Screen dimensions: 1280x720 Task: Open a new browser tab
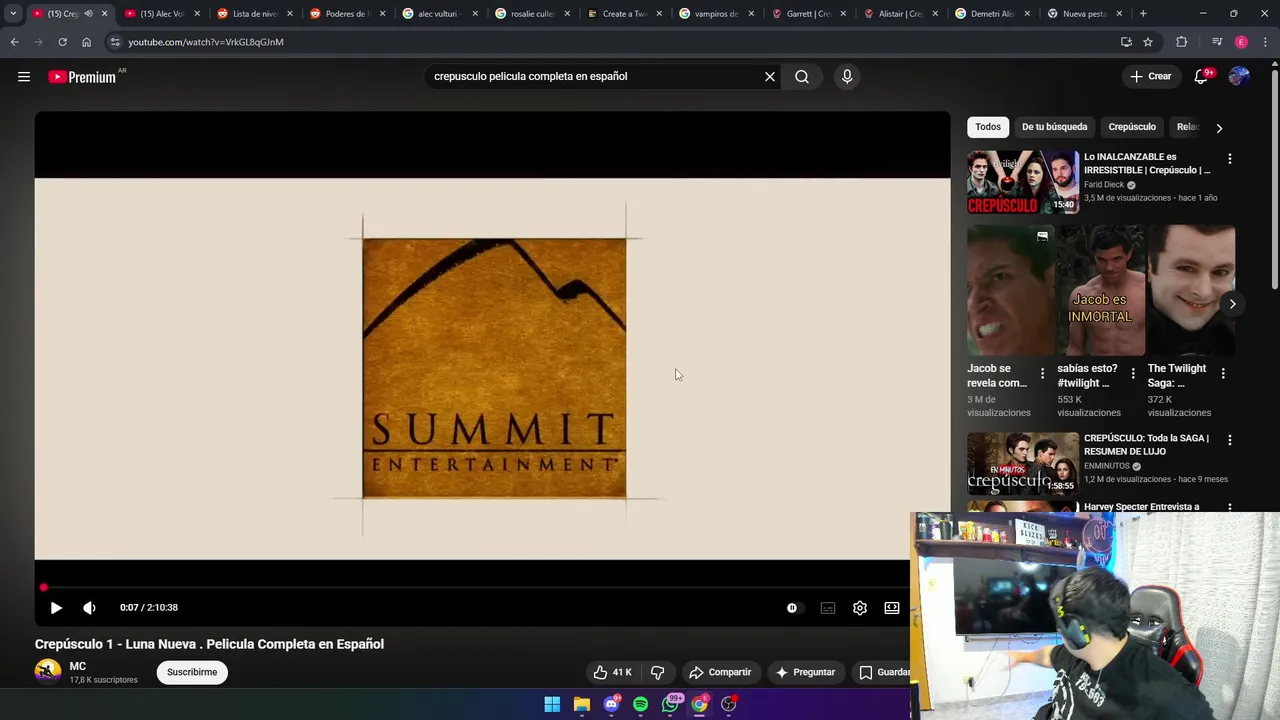pyautogui.click(x=1143, y=14)
